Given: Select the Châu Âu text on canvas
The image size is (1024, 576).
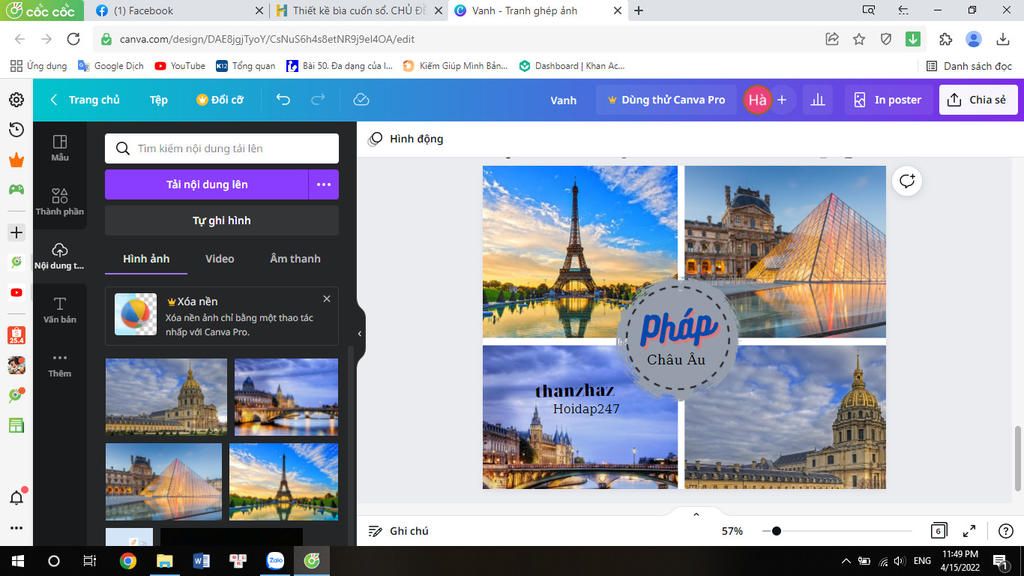Looking at the screenshot, I should (x=676, y=359).
